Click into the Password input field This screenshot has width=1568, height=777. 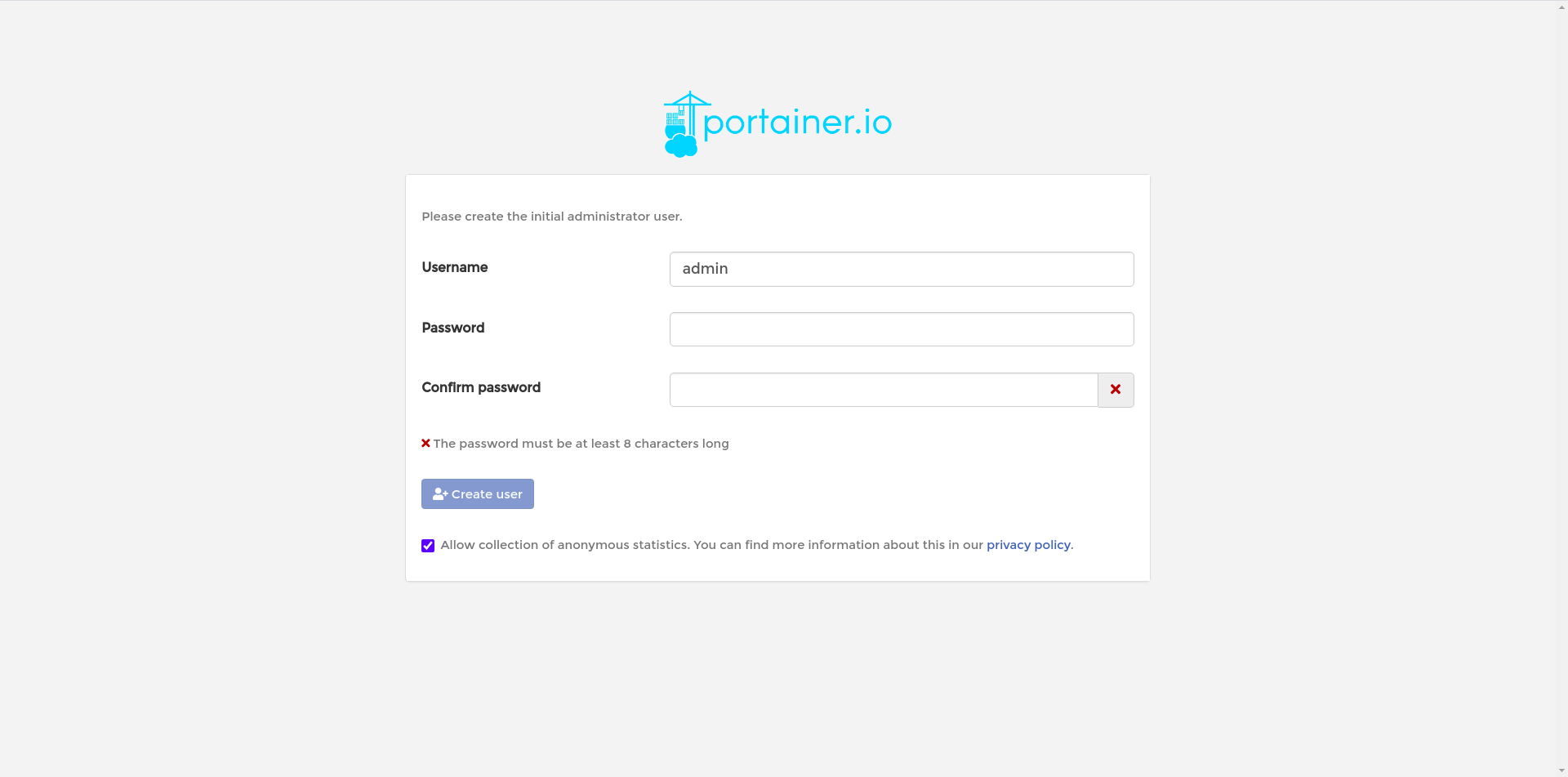pyautogui.click(x=901, y=329)
